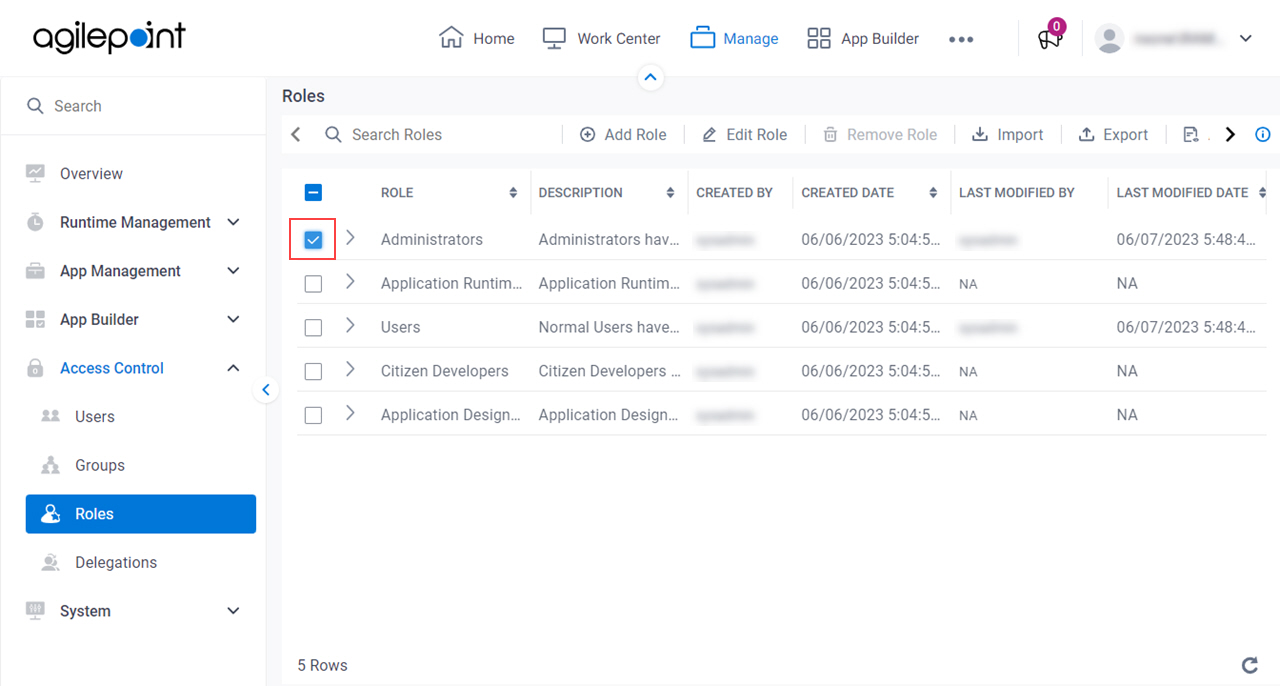
Task: Go to the Home tab
Action: tap(477, 38)
